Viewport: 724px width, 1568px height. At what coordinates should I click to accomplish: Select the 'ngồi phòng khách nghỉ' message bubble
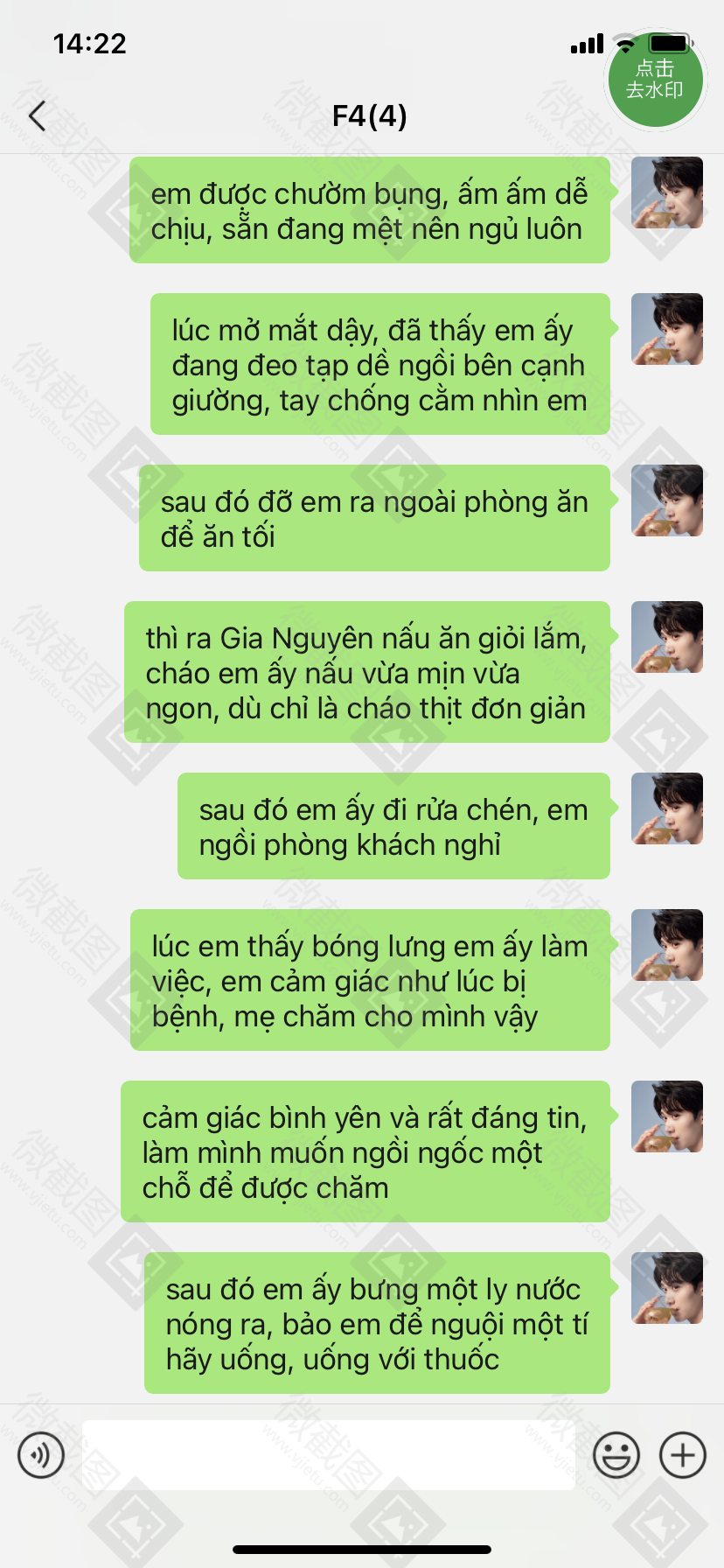tap(393, 826)
